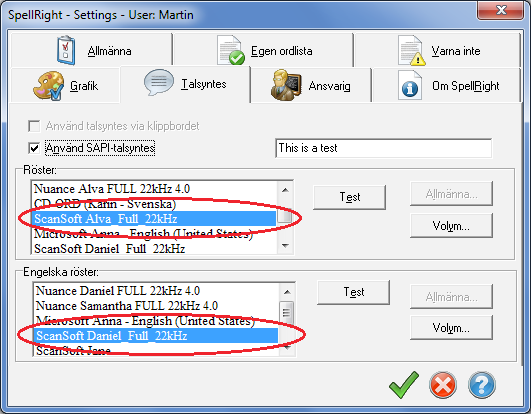Click down arrow of Röster list scrollbar
The width and height of the screenshot is (531, 414).
285,246
